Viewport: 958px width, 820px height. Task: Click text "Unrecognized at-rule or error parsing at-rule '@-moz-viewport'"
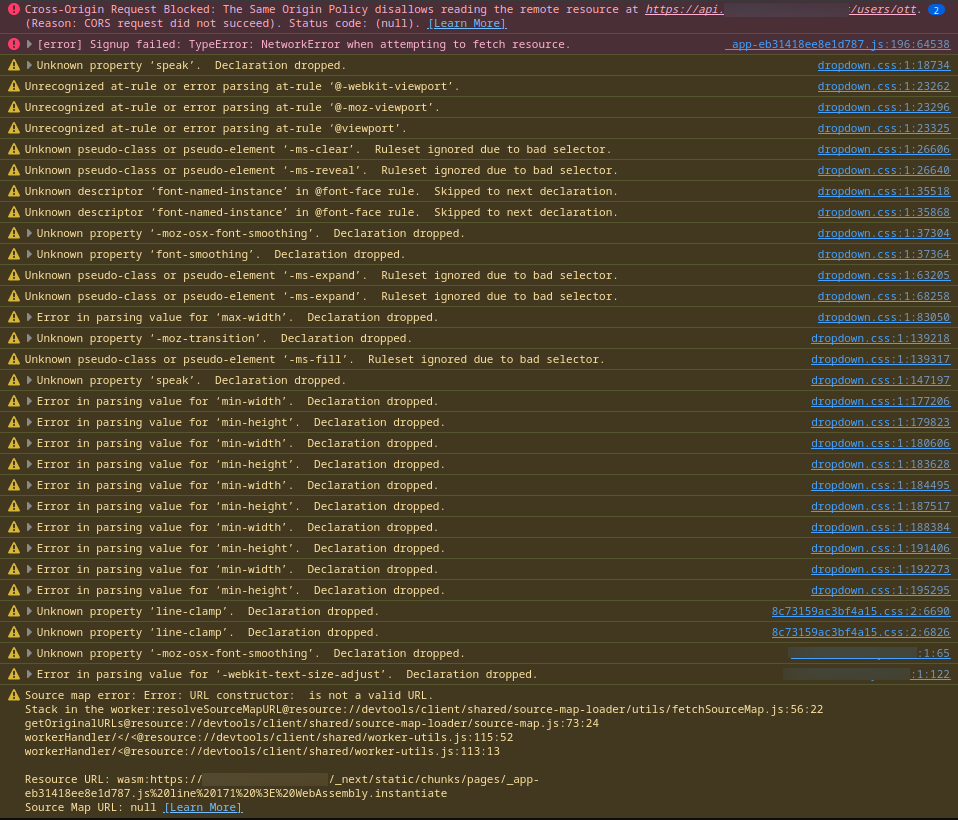[232, 108]
